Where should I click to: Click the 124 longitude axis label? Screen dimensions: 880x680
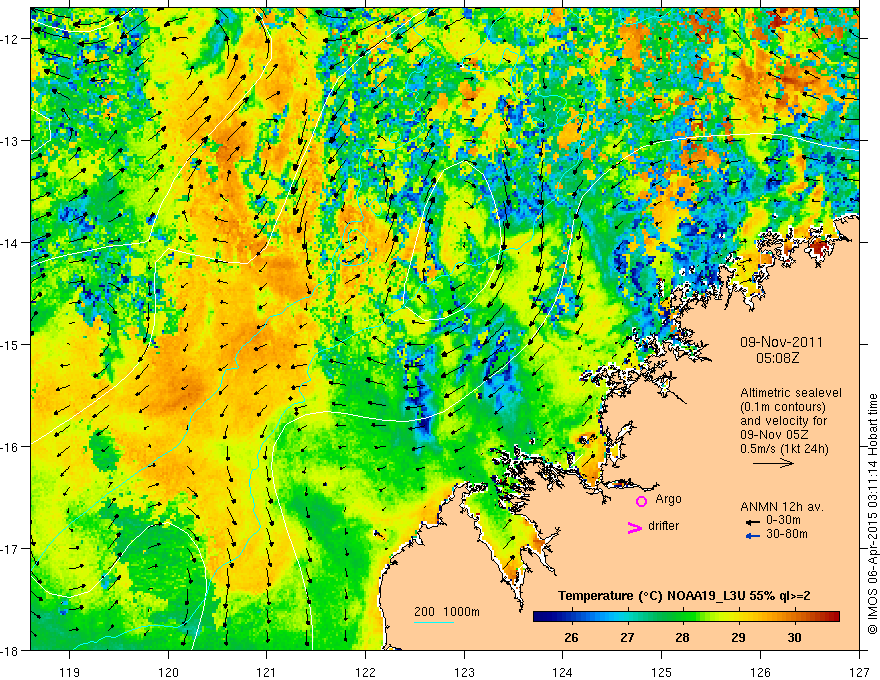(x=563, y=672)
